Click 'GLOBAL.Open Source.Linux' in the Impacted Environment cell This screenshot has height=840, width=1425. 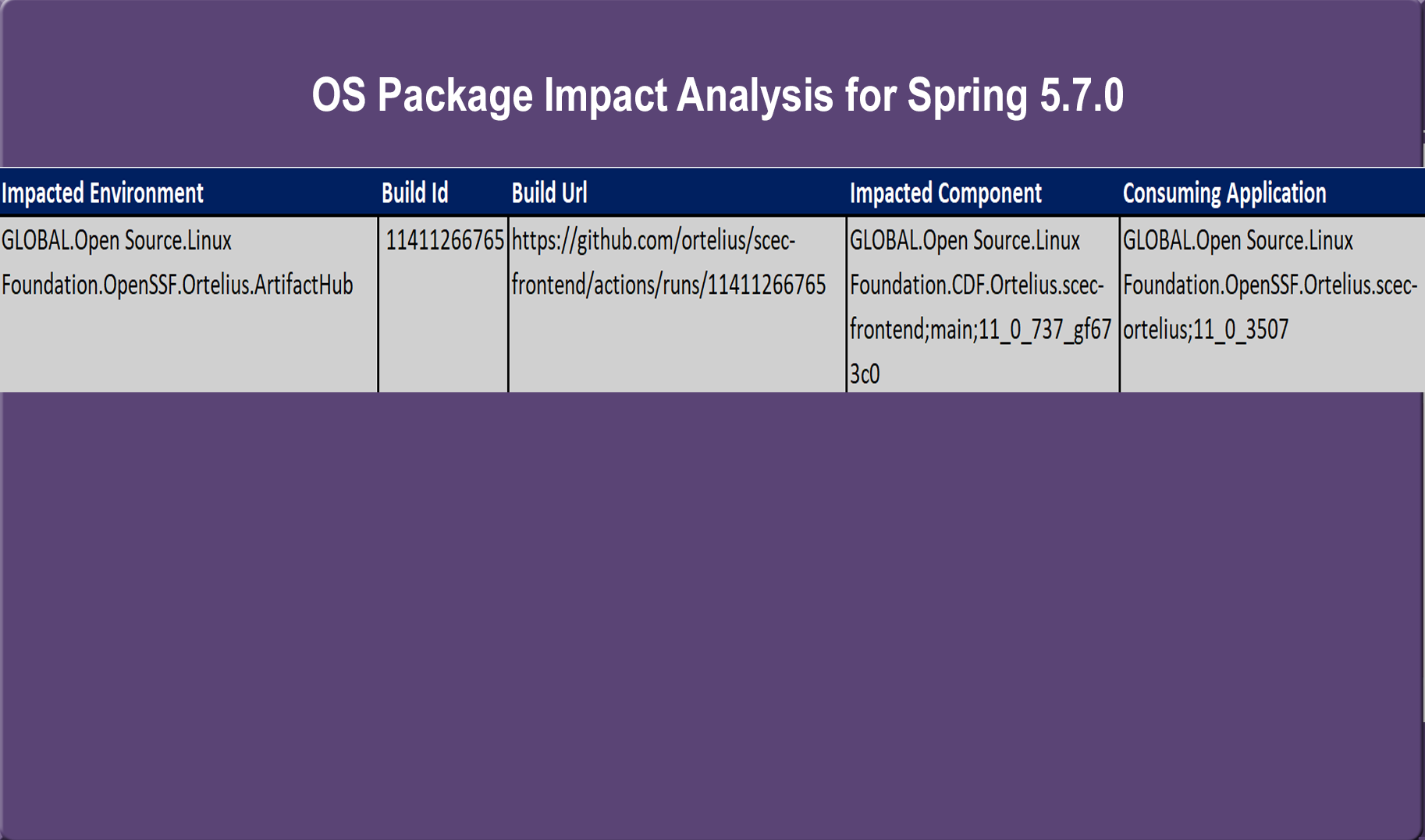pos(116,240)
